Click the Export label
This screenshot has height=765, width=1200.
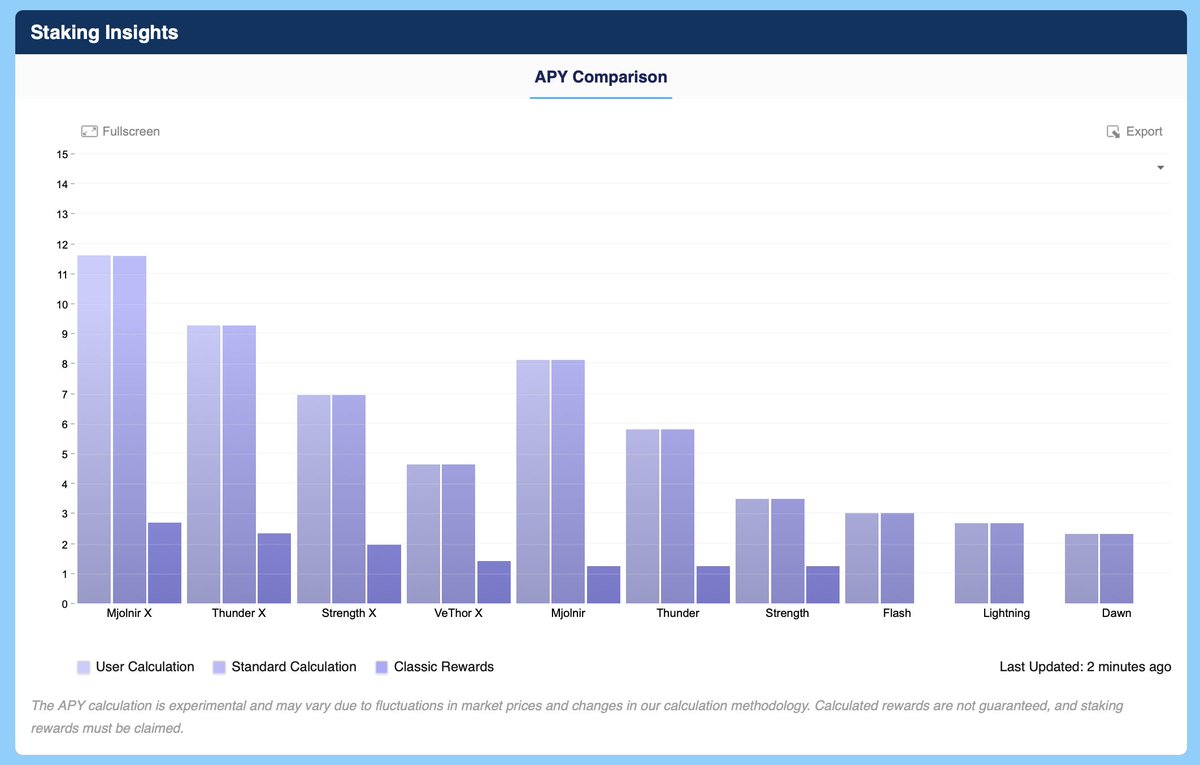coord(1144,131)
